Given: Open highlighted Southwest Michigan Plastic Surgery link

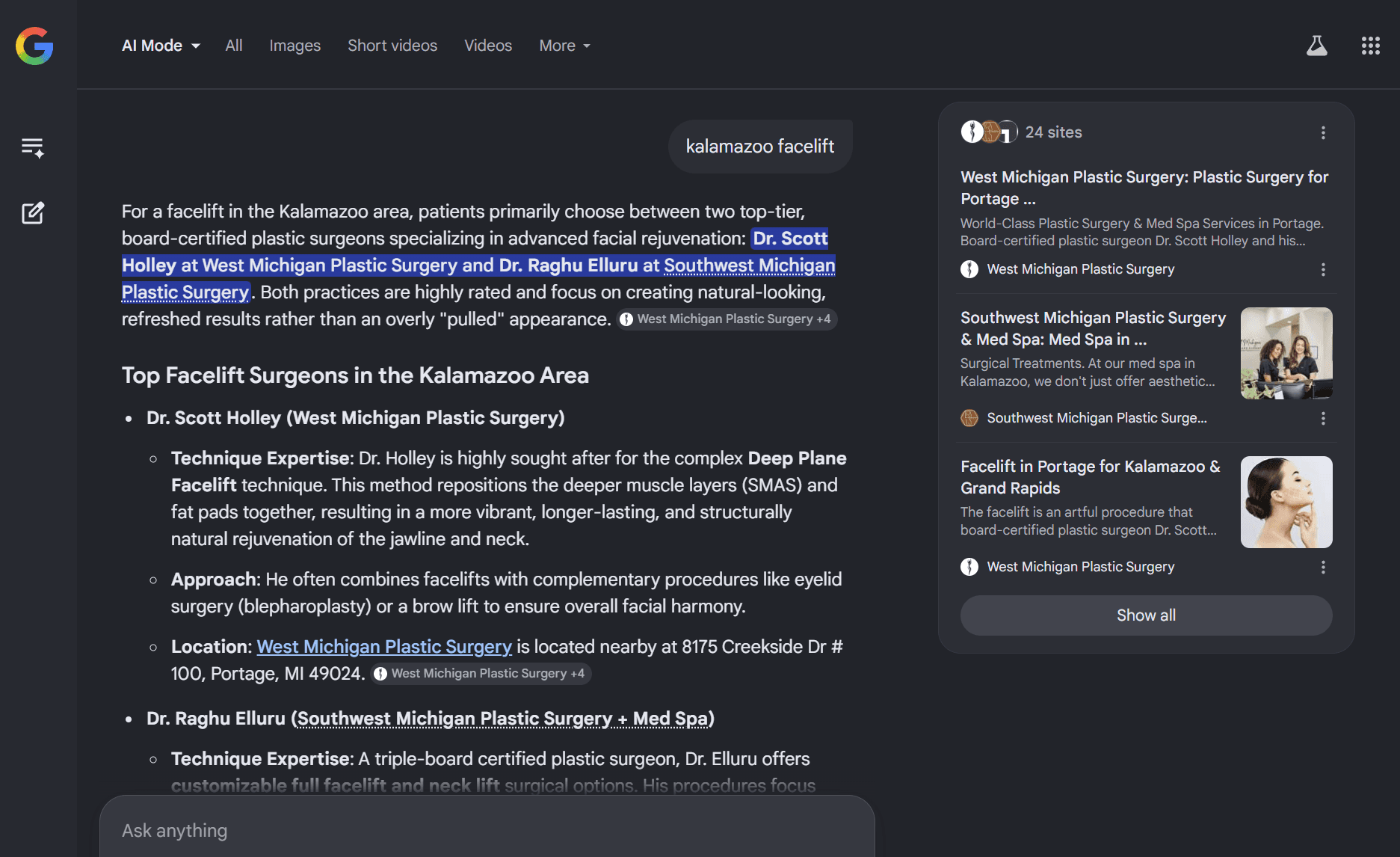Looking at the screenshot, I should click(x=749, y=265).
